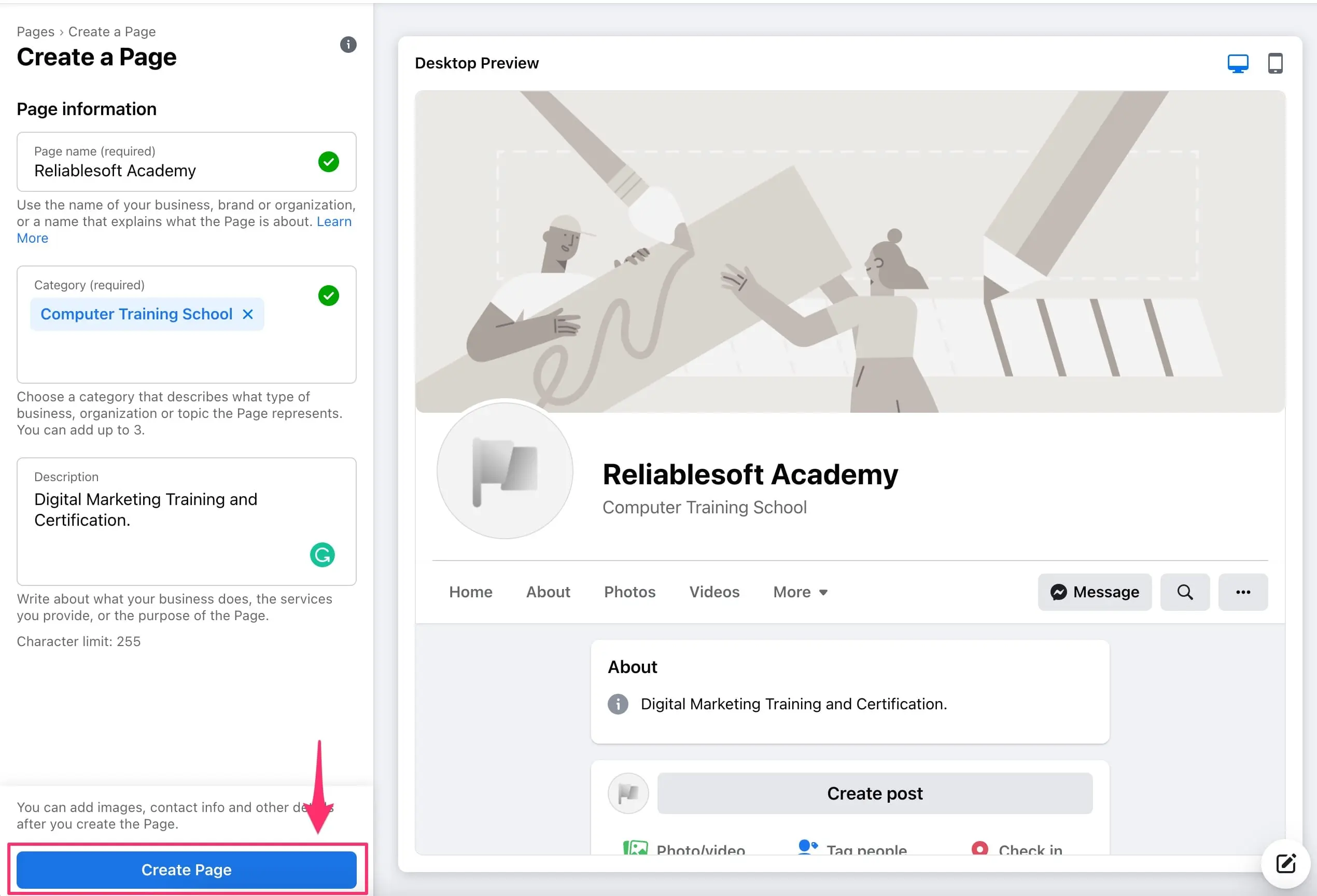
Task: Open the Learn More link
Action: click(334, 221)
